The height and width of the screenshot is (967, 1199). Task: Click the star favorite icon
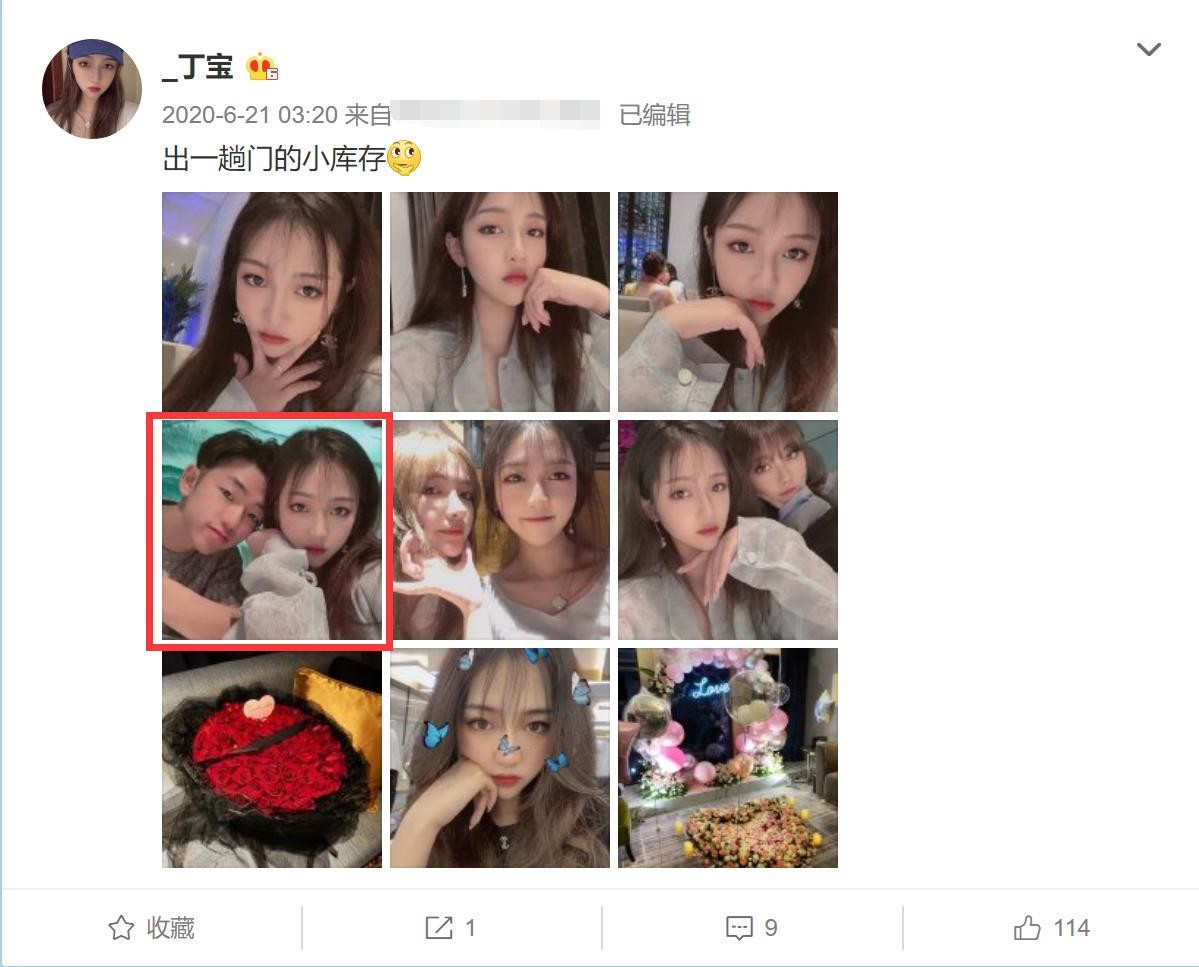(121, 928)
